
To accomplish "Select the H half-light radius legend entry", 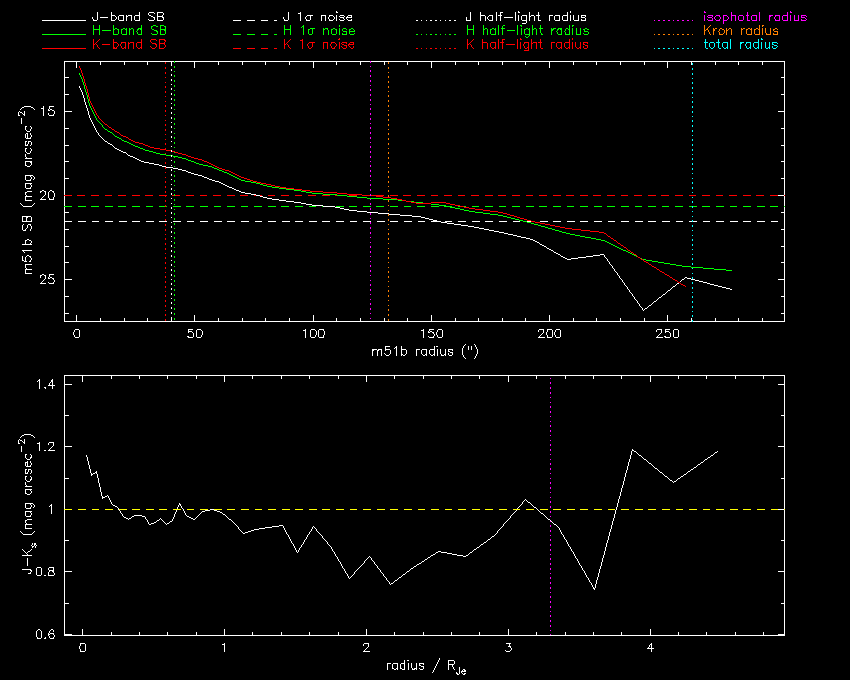I will point(526,32).
